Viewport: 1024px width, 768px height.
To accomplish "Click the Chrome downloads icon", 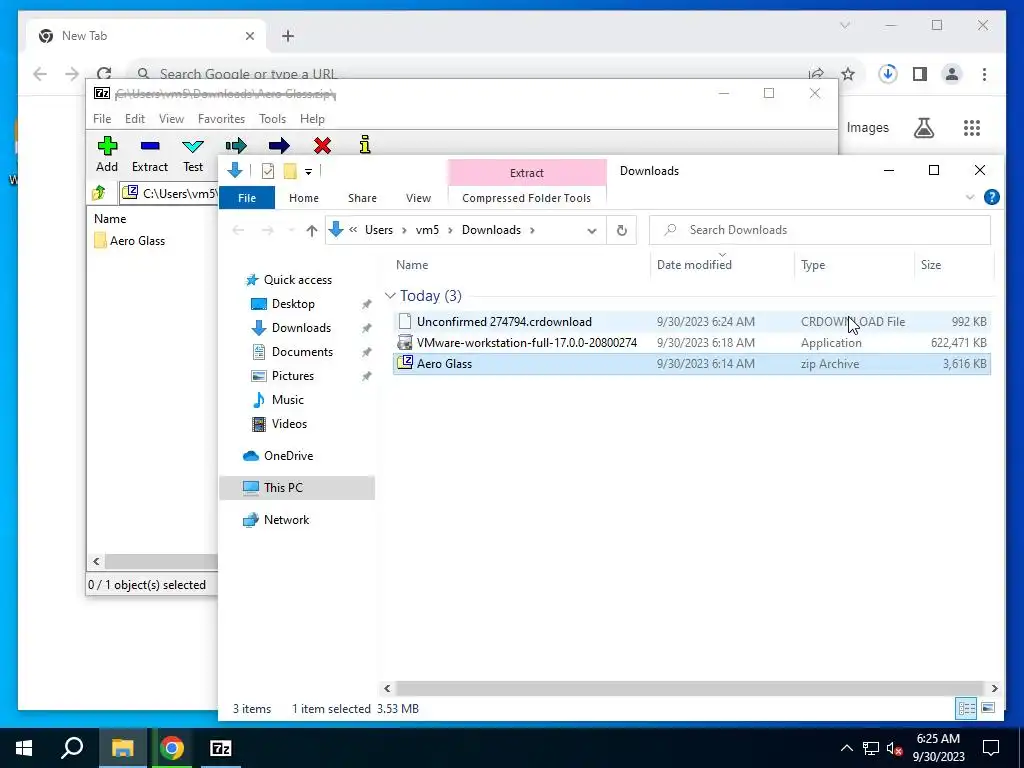I will pyautogui.click(x=887, y=74).
